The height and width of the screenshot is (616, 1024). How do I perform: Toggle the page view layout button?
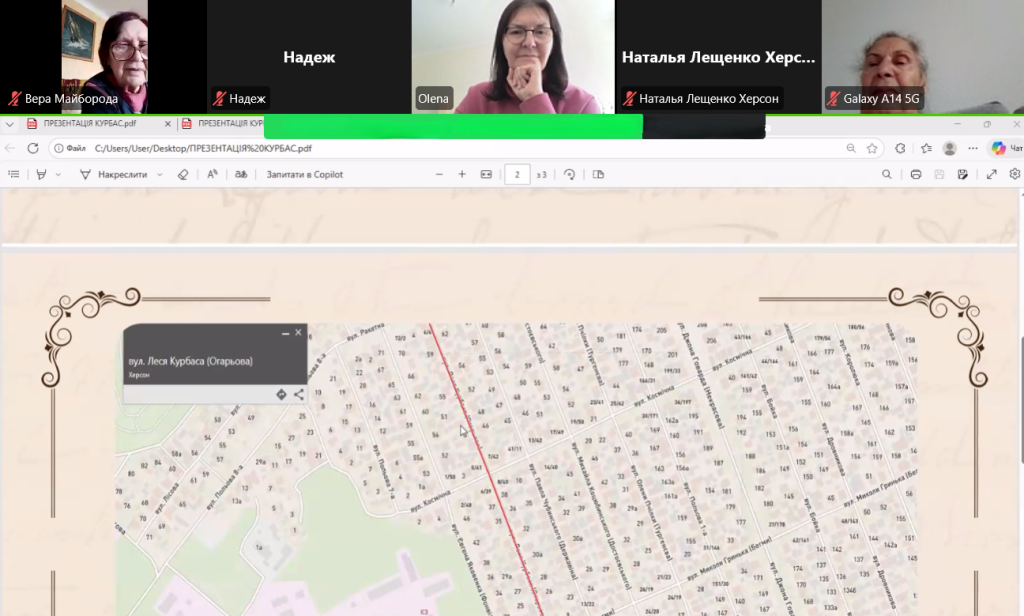tap(599, 174)
